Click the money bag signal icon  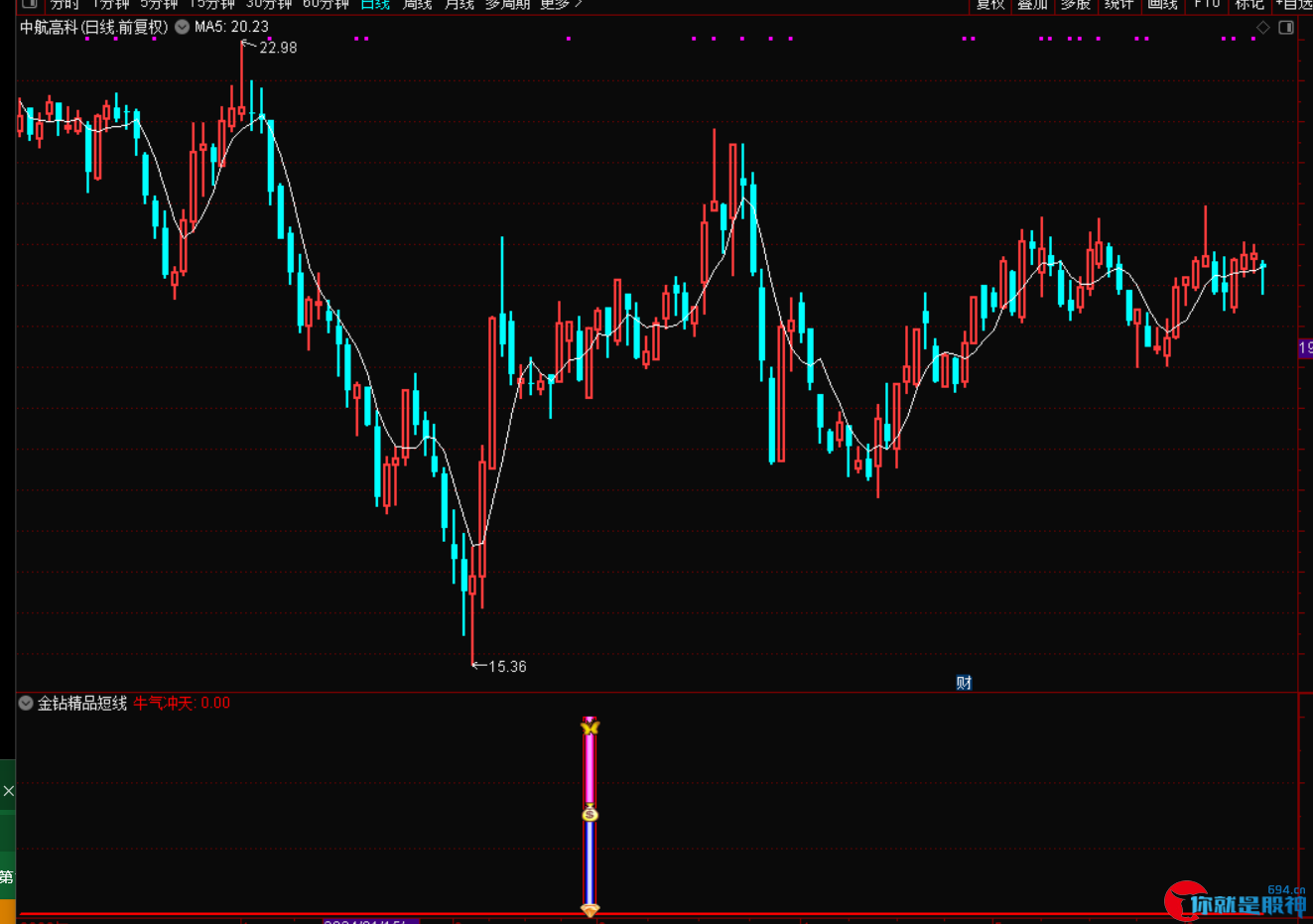point(591,814)
